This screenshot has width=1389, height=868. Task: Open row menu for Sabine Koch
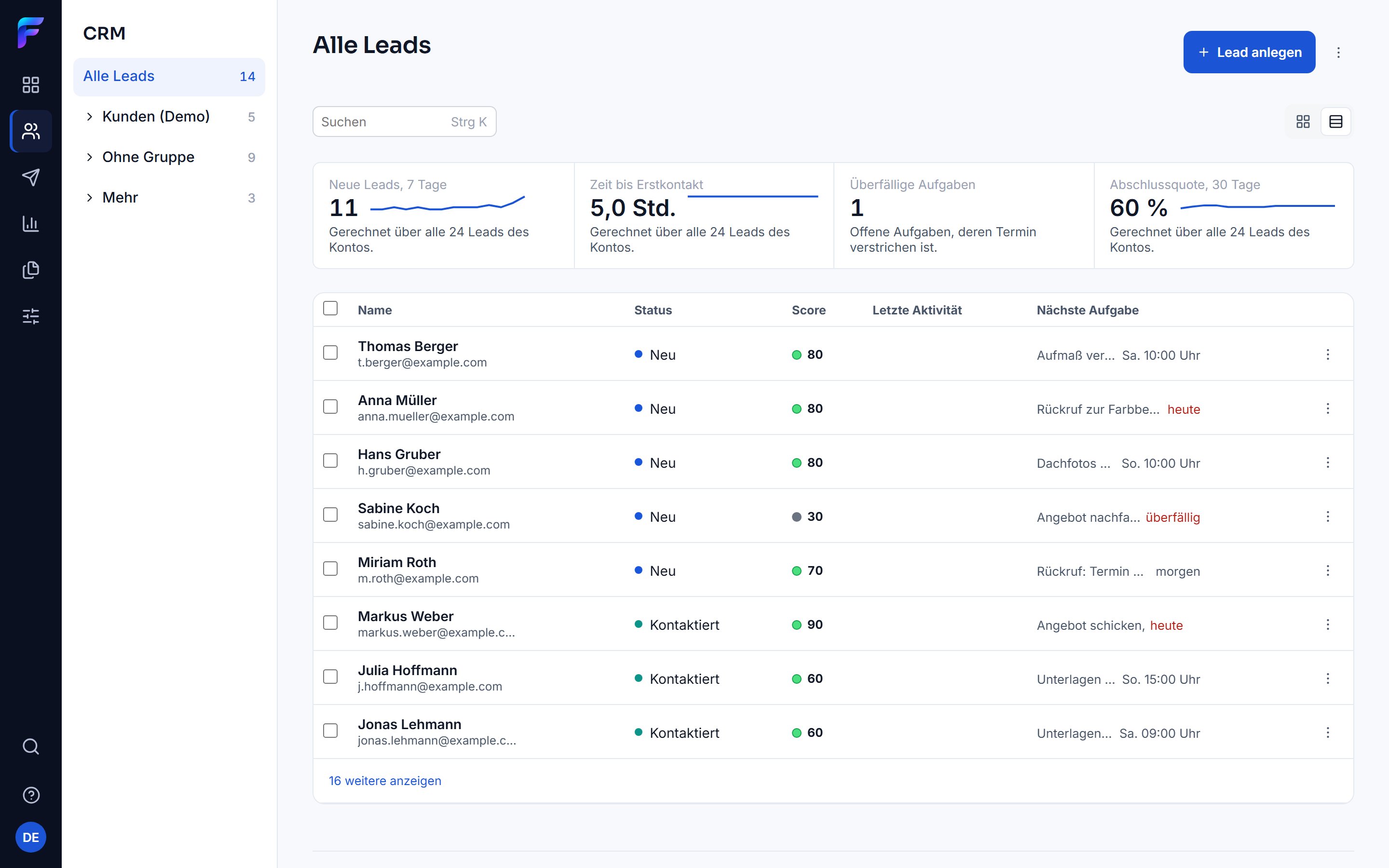click(x=1328, y=516)
